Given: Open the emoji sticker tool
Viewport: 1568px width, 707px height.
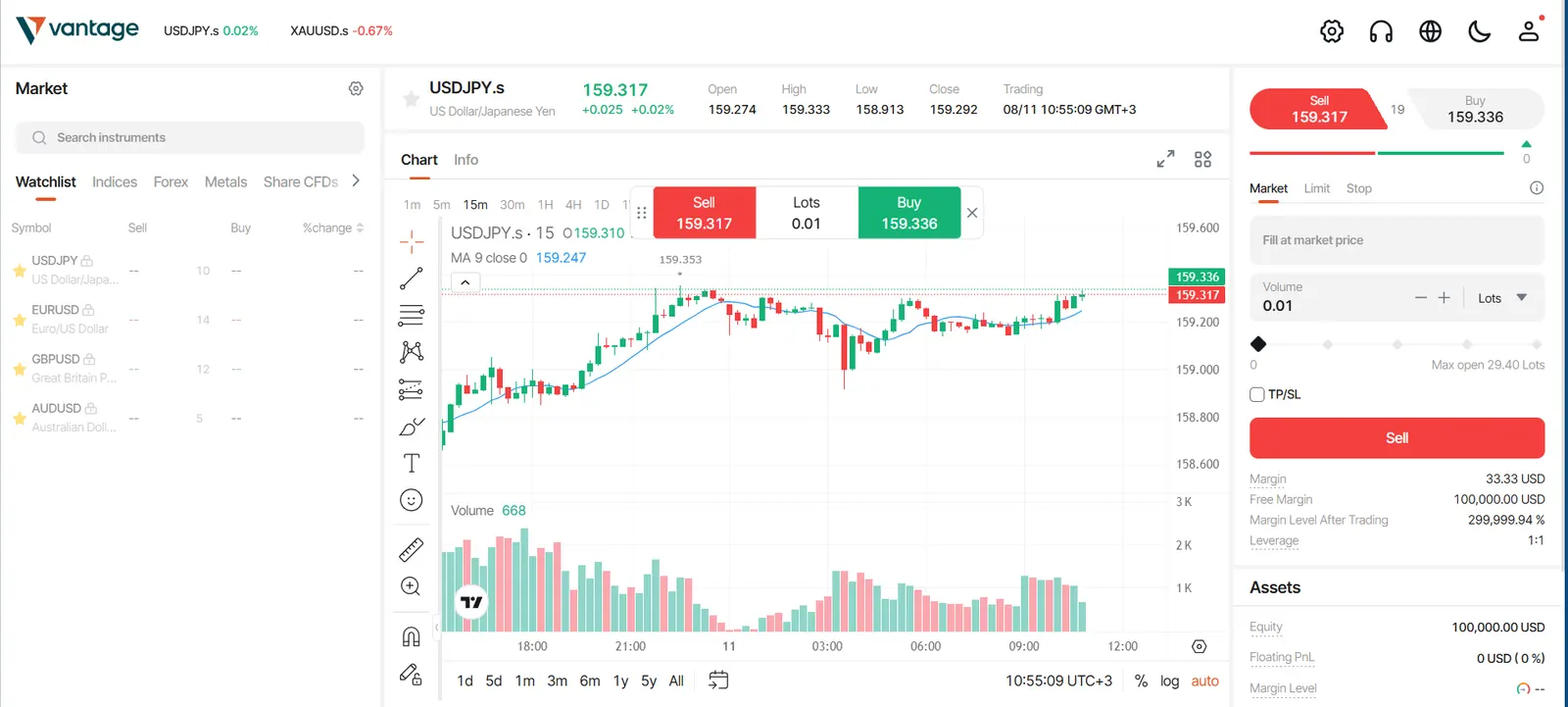Looking at the screenshot, I should [412, 500].
